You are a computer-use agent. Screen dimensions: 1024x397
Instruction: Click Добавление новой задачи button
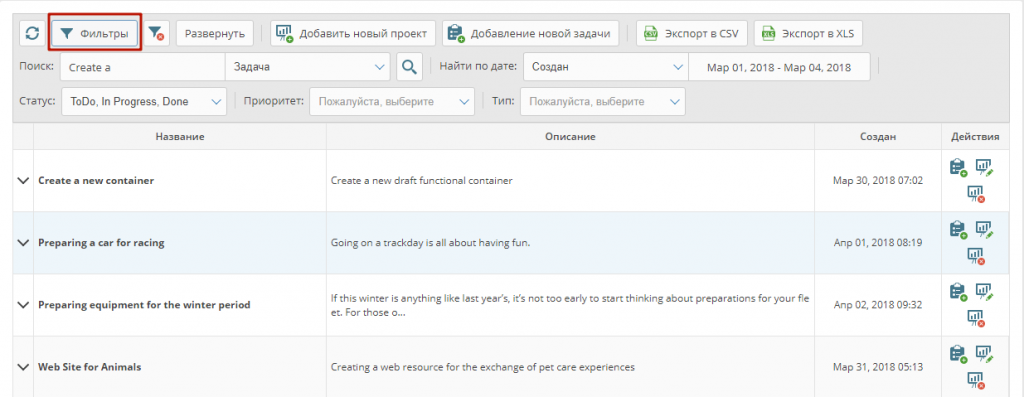pyautogui.click(x=530, y=33)
